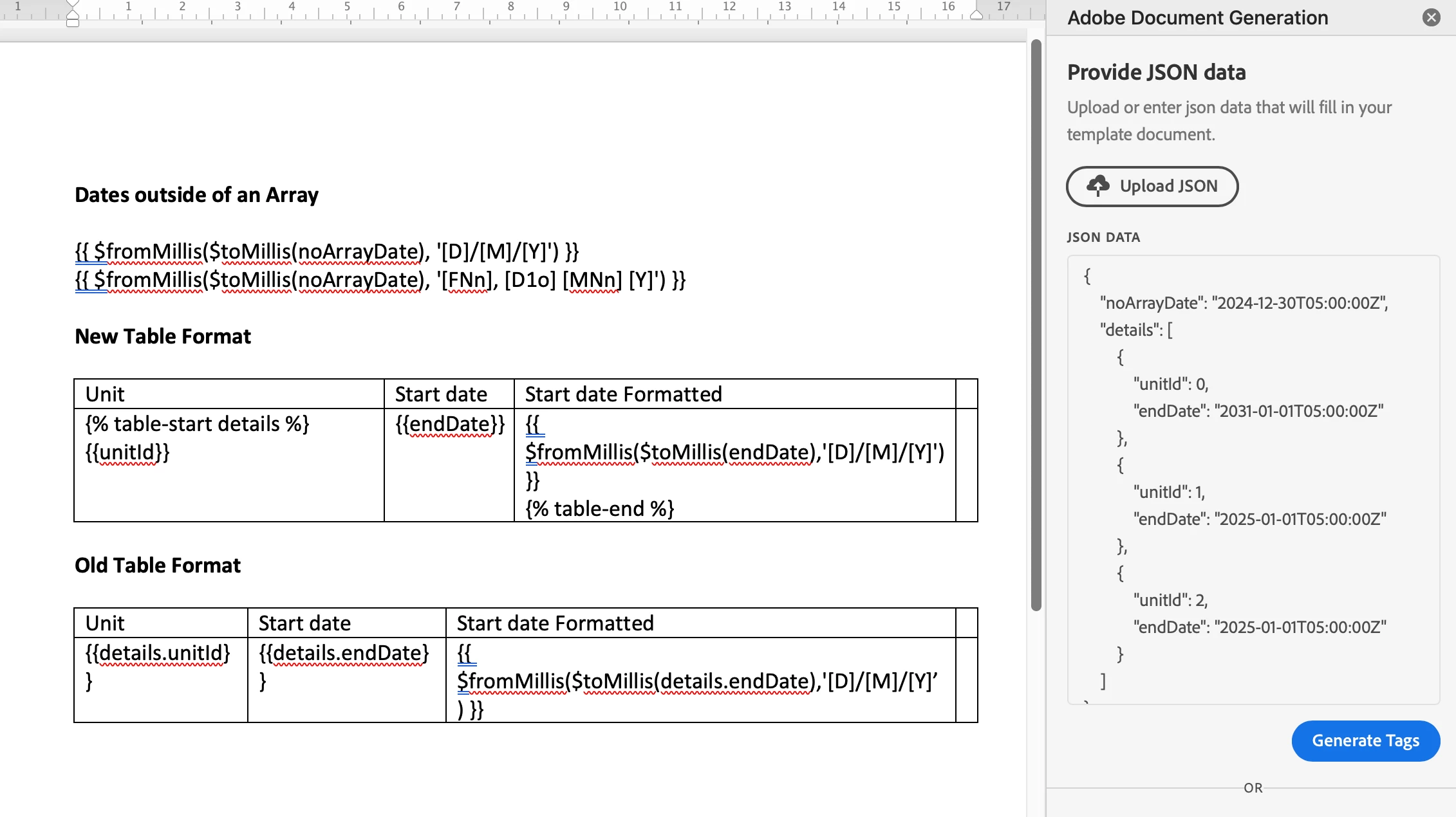Click the template line containing '[FNn], [D1o]'
The width and height of the screenshot is (1456, 817).
[380, 280]
